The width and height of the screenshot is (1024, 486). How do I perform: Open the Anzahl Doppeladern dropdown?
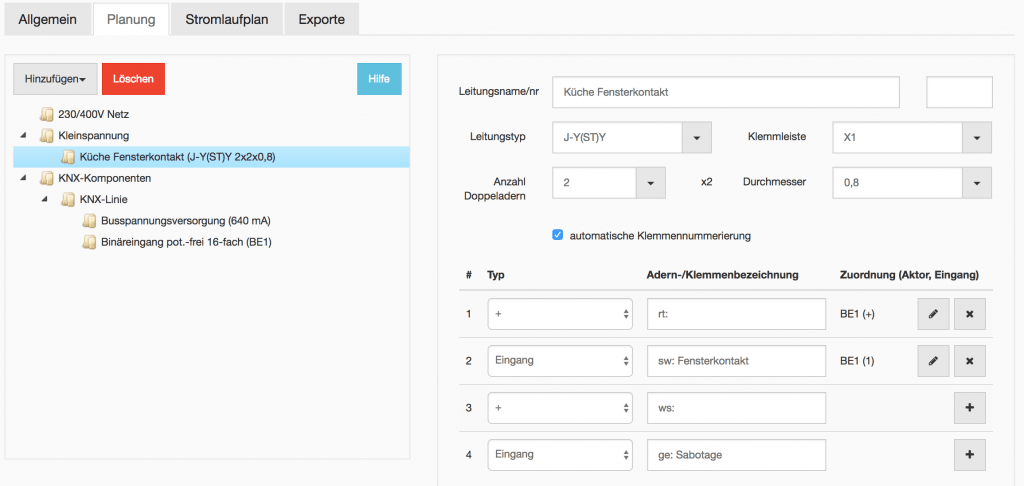click(x=650, y=183)
